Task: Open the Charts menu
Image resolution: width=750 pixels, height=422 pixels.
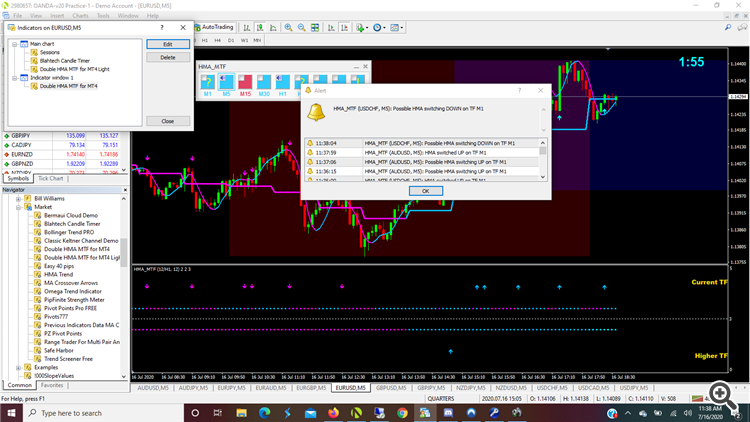Action: [x=80, y=16]
